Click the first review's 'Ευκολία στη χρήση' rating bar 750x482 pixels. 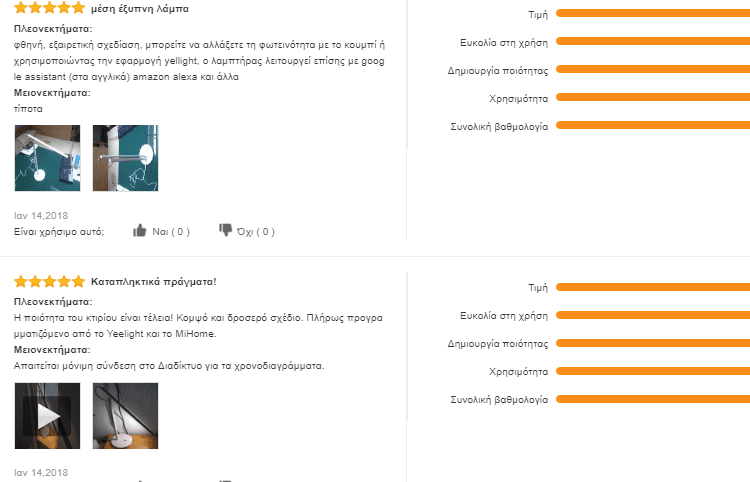coord(652,42)
